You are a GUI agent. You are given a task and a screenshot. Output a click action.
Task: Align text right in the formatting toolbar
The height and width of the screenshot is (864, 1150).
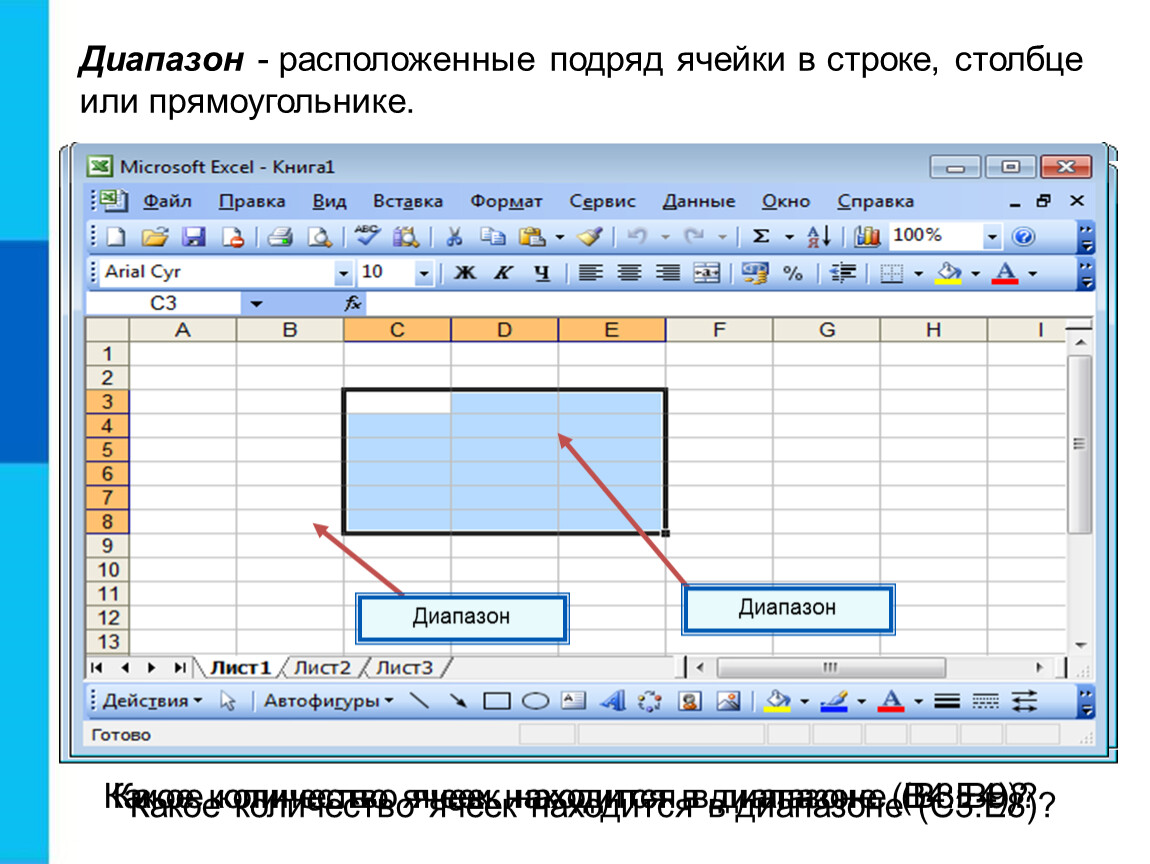[x=667, y=273]
